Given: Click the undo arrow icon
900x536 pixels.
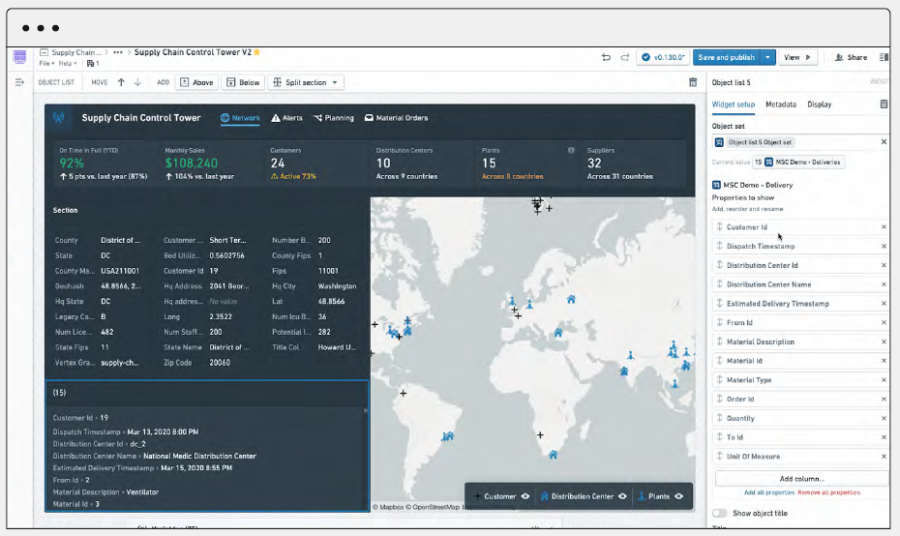Looking at the screenshot, I should click(x=606, y=57).
